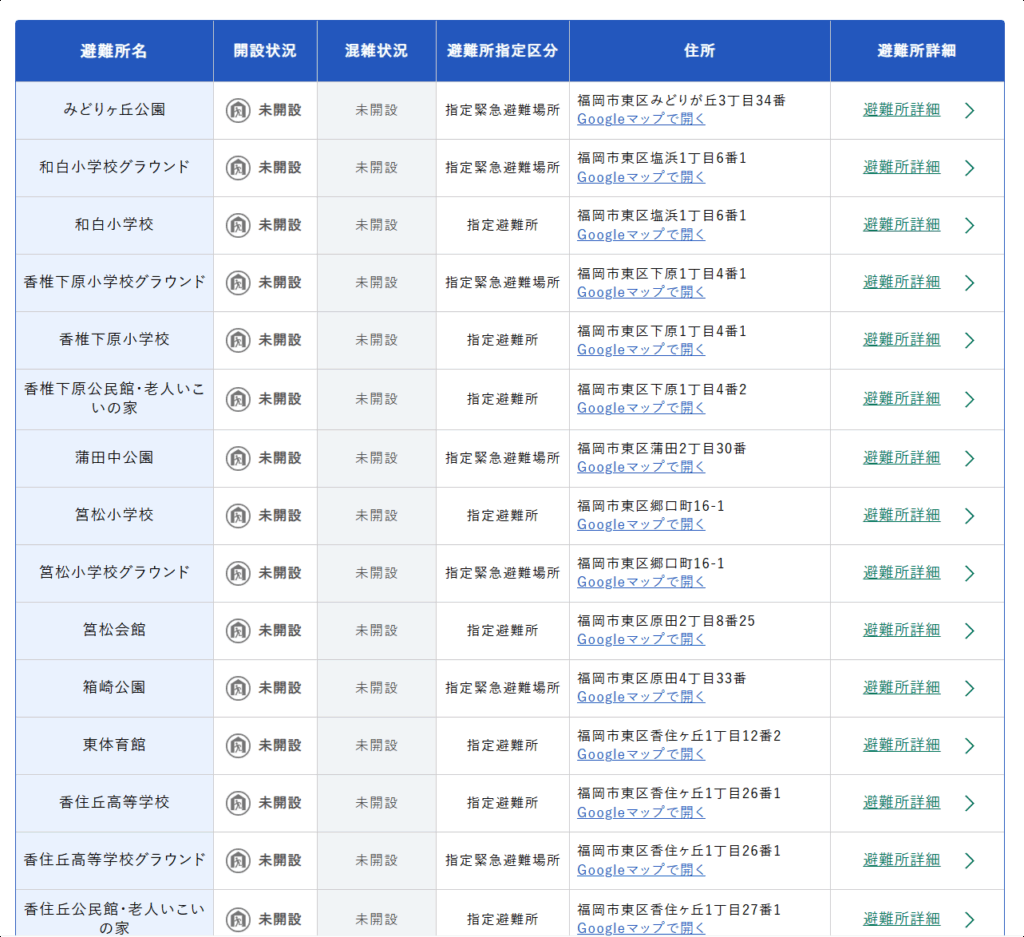Screen dimensions: 1024x937
Task: Click the shelter status icon for 蒲田中公園
Action: (x=238, y=458)
